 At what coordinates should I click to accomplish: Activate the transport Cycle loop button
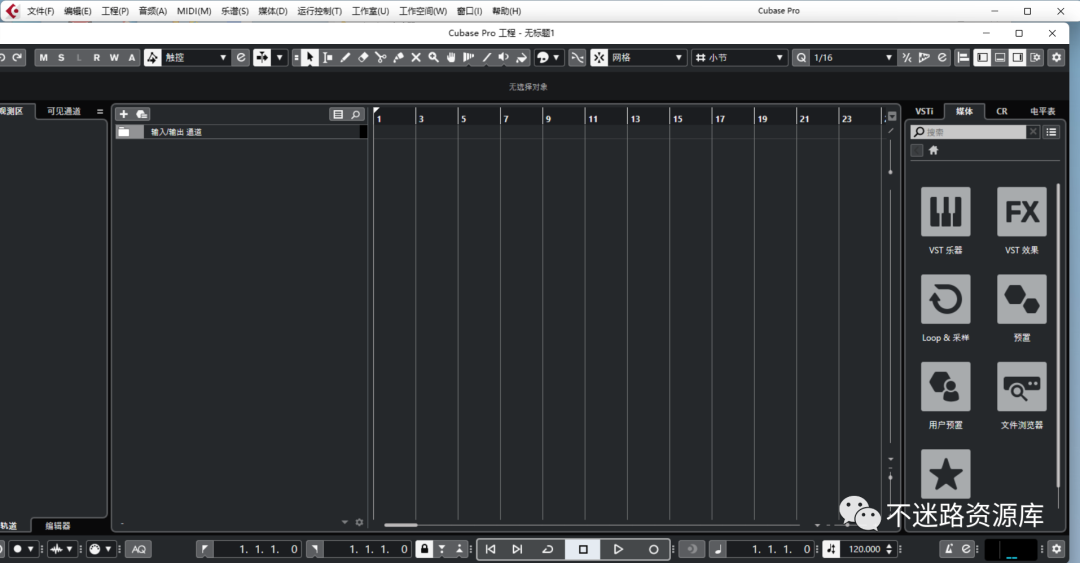coord(548,549)
